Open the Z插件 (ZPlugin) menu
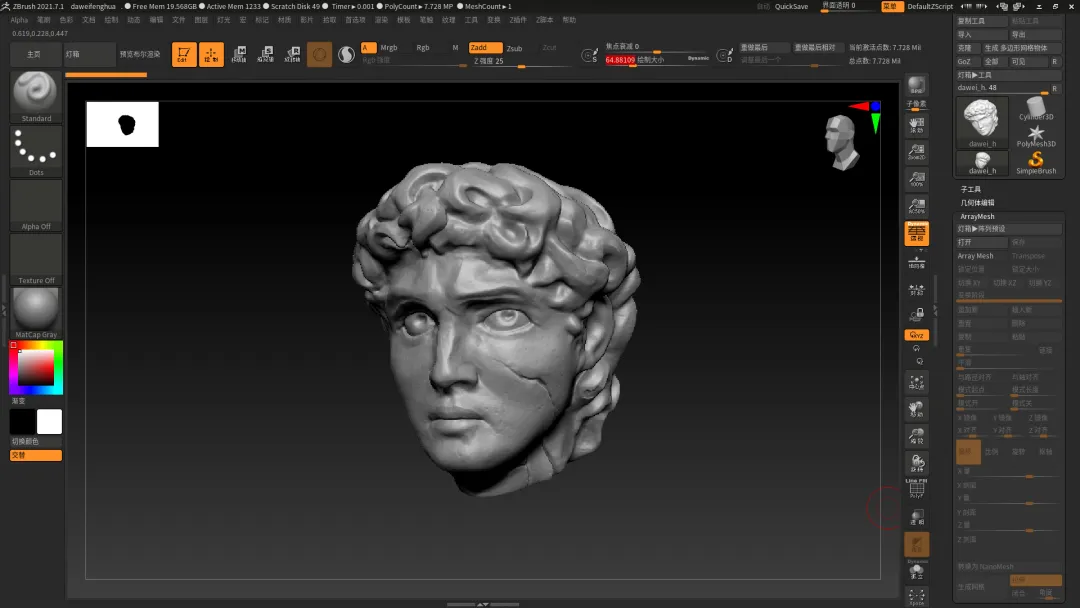The height and width of the screenshot is (608, 1080). tap(519, 19)
